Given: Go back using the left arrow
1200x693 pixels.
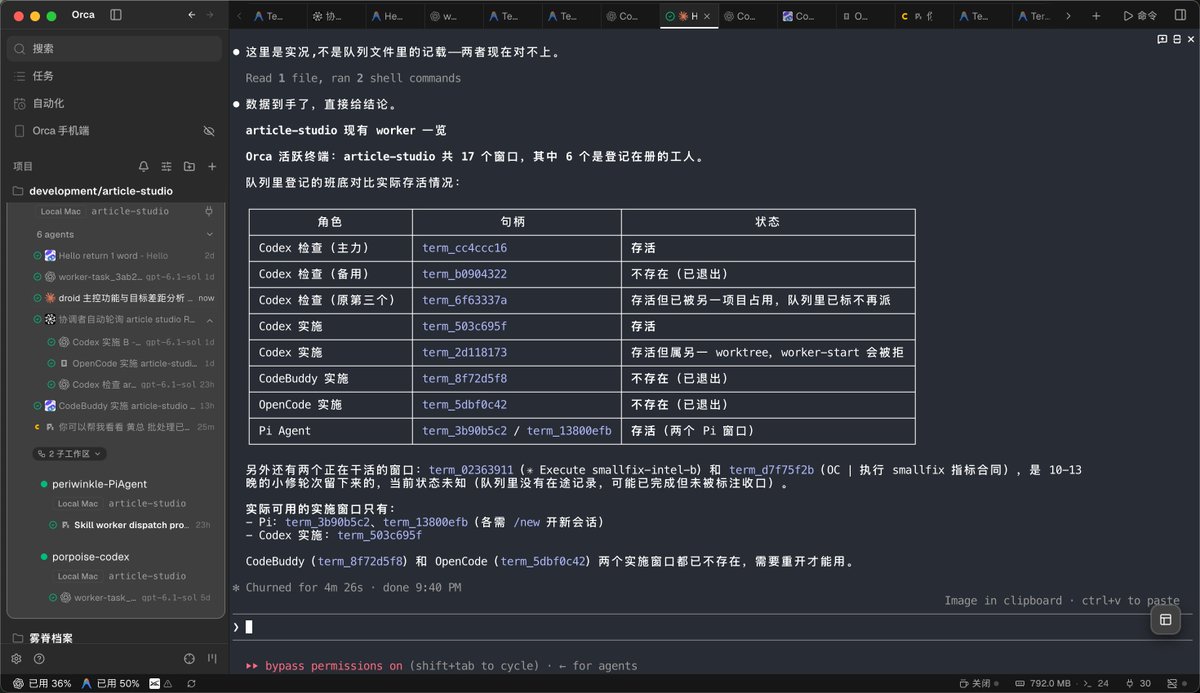Looking at the screenshot, I should pyautogui.click(x=192, y=15).
